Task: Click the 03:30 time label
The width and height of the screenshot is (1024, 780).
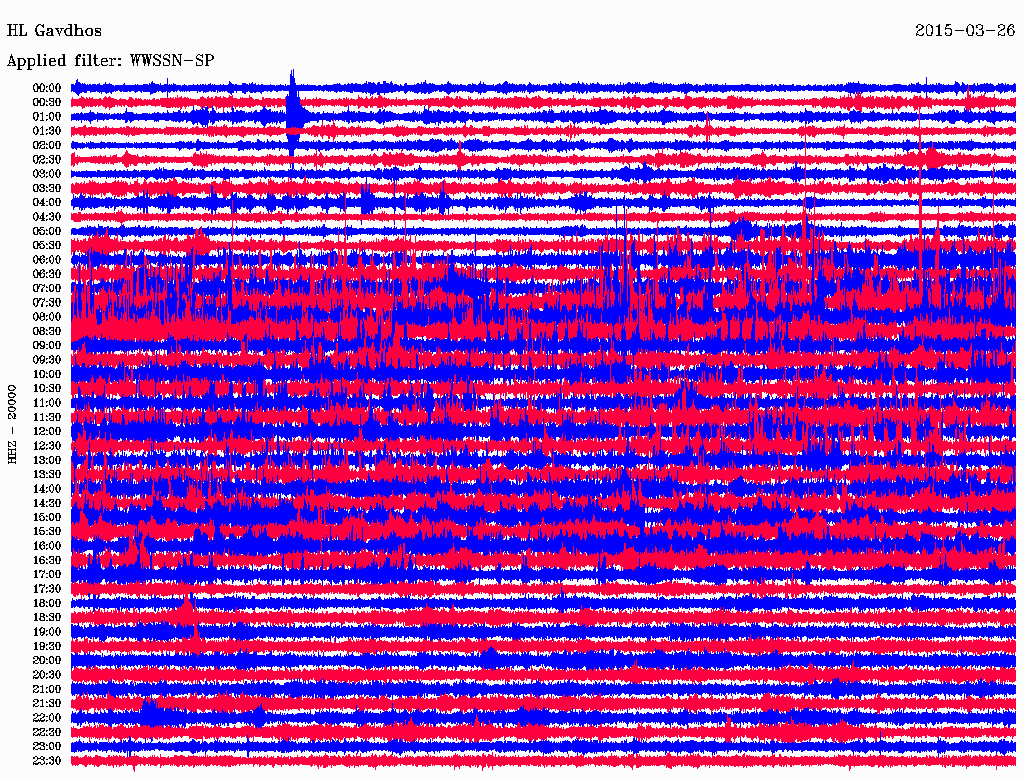Action: tap(47, 188)
